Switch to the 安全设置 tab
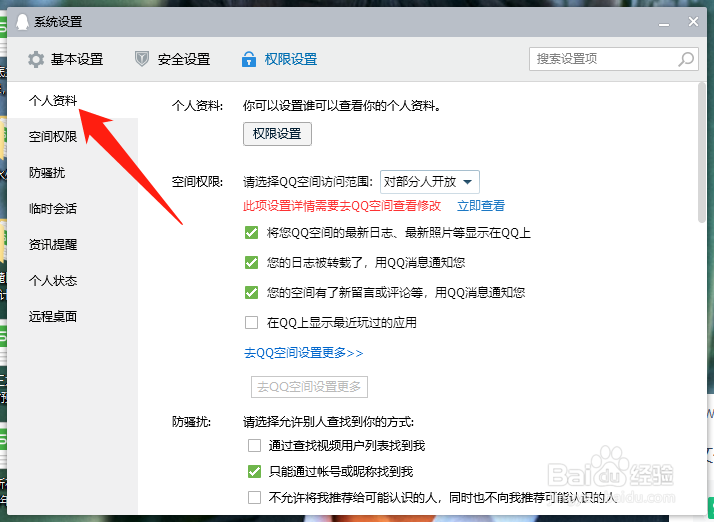 [173, 59]
